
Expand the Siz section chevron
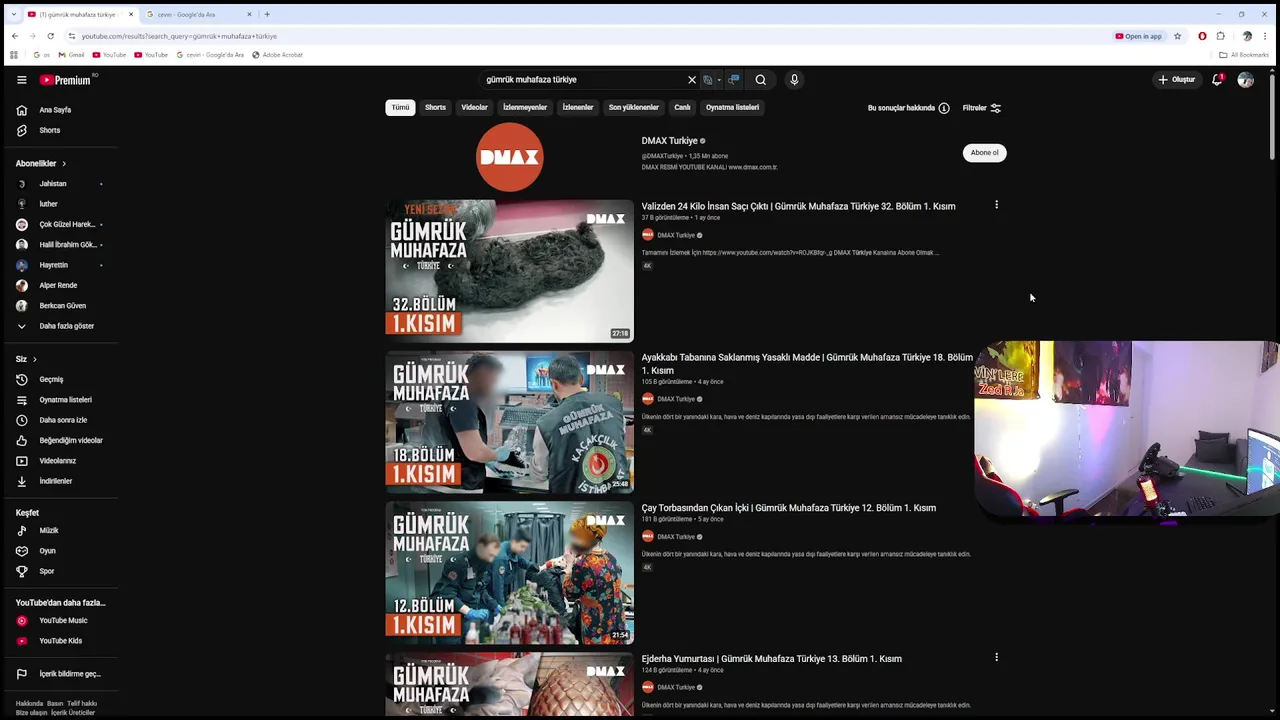(35, 359)
